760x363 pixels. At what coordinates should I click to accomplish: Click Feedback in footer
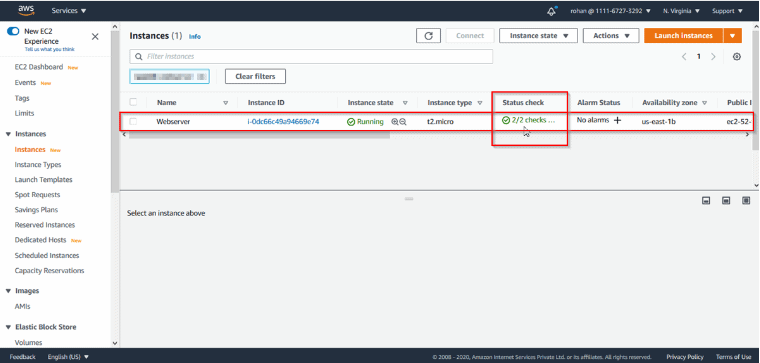[22, 357]
